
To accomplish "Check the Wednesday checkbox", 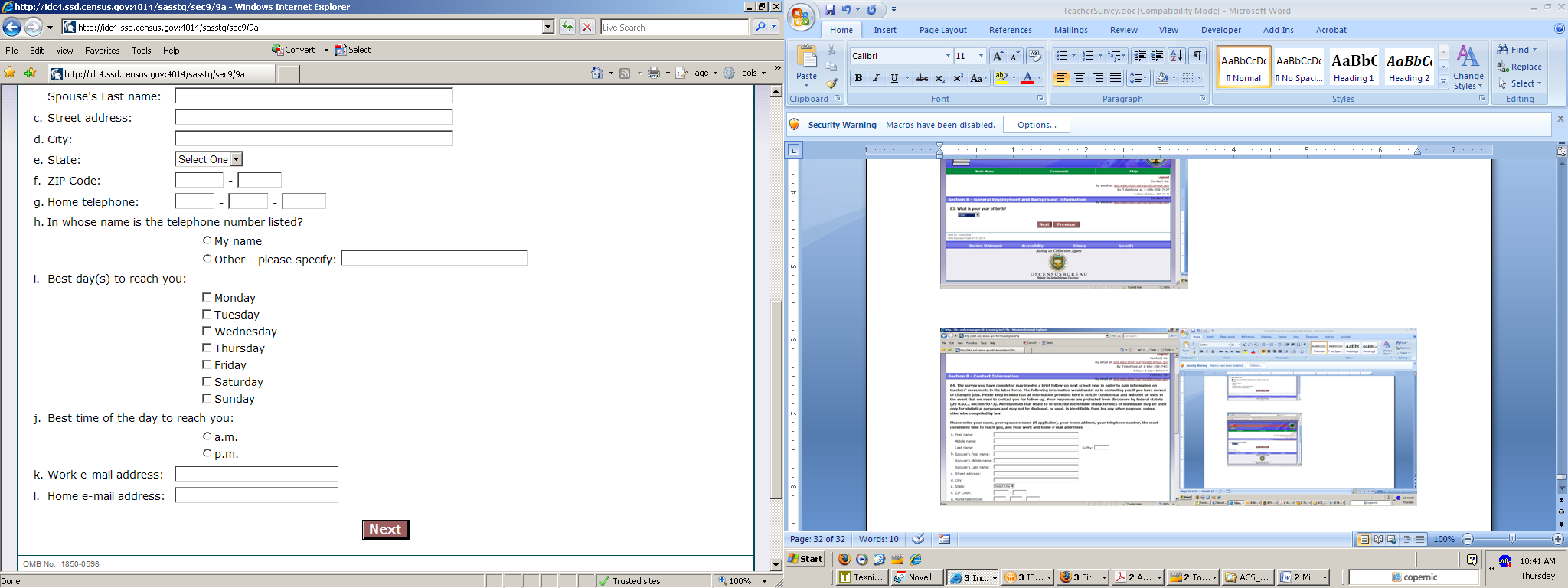I will click(207, 331).
